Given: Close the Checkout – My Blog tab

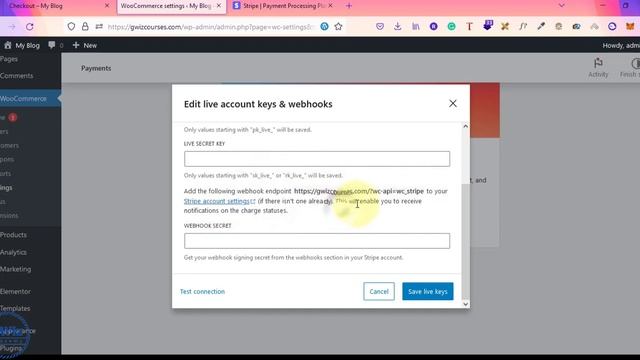Looking at the screenshot, I should coord(107,6).
